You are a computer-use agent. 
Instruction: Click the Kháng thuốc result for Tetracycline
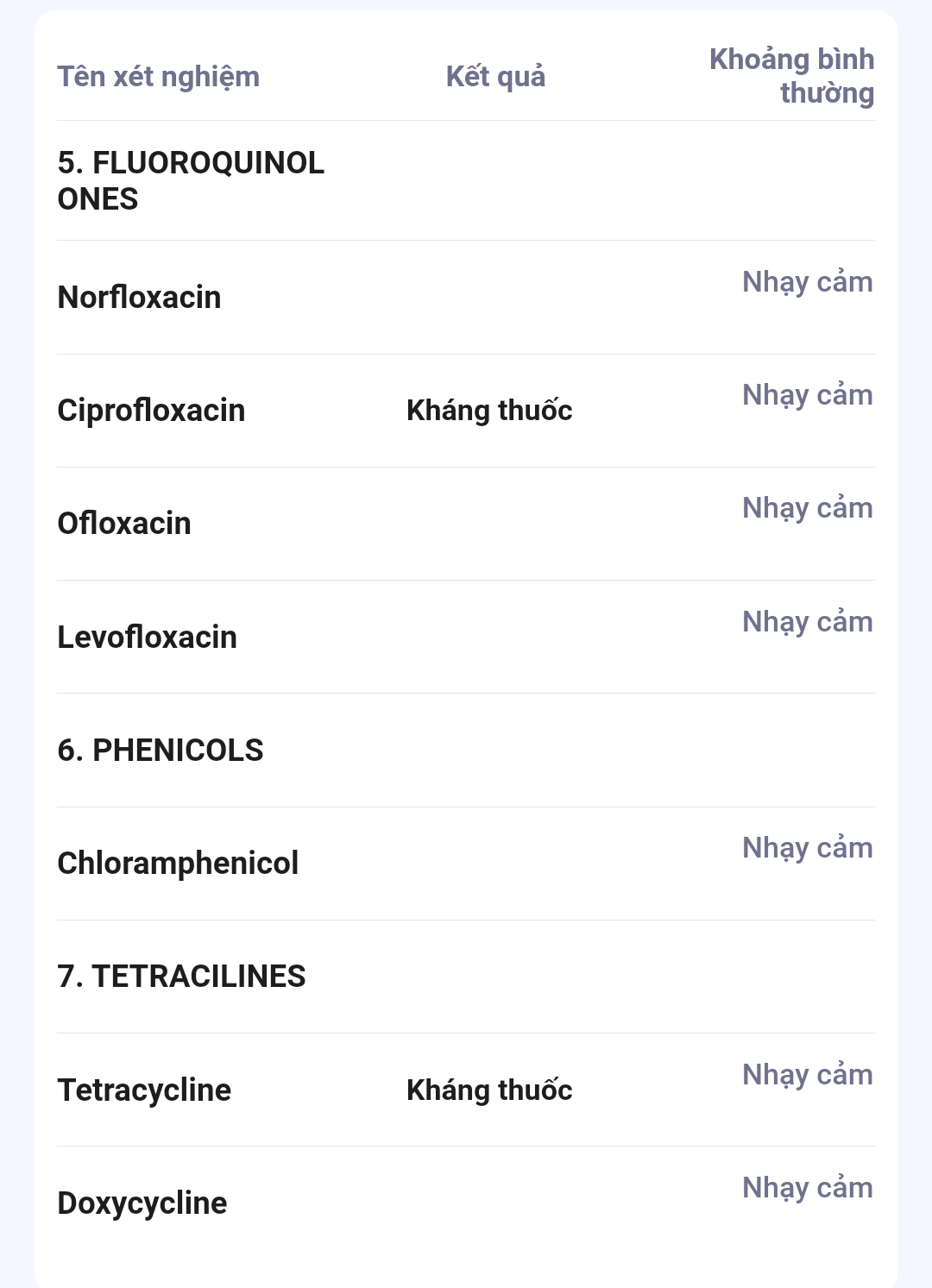489,1090
